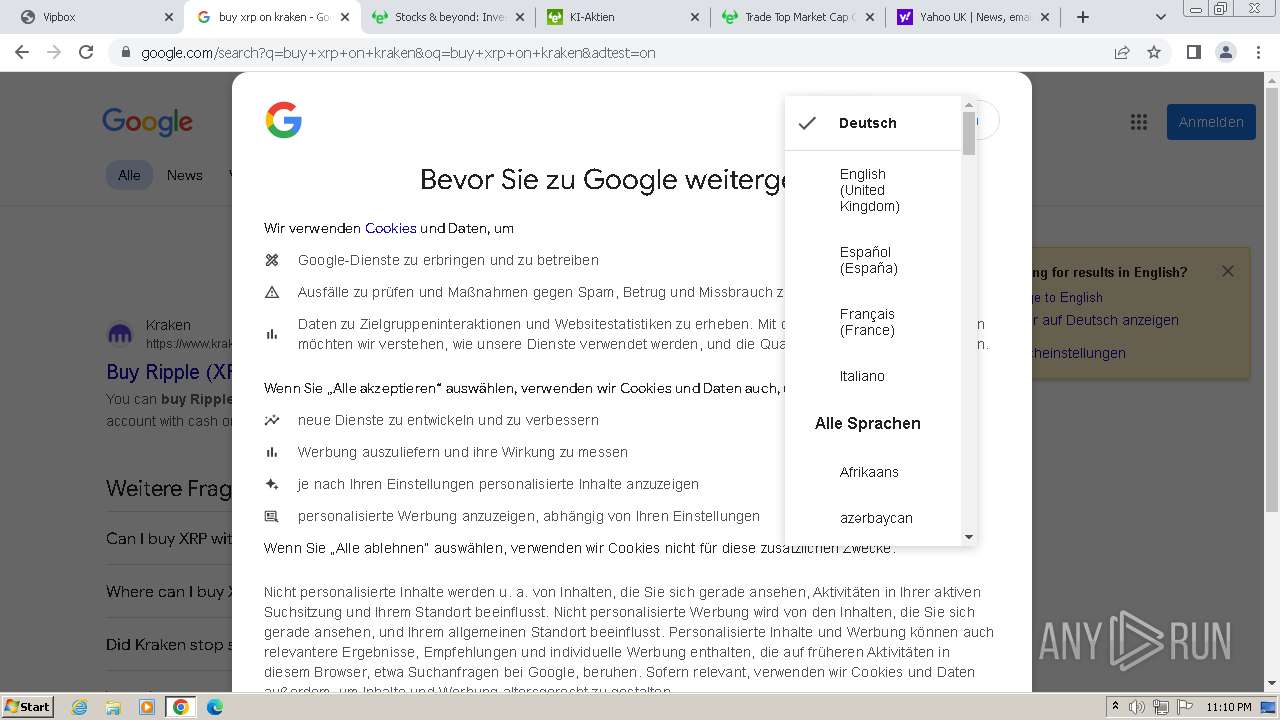Click the address bar URL
Viewport: 1280px width, 720px height.
pos(398,53)
